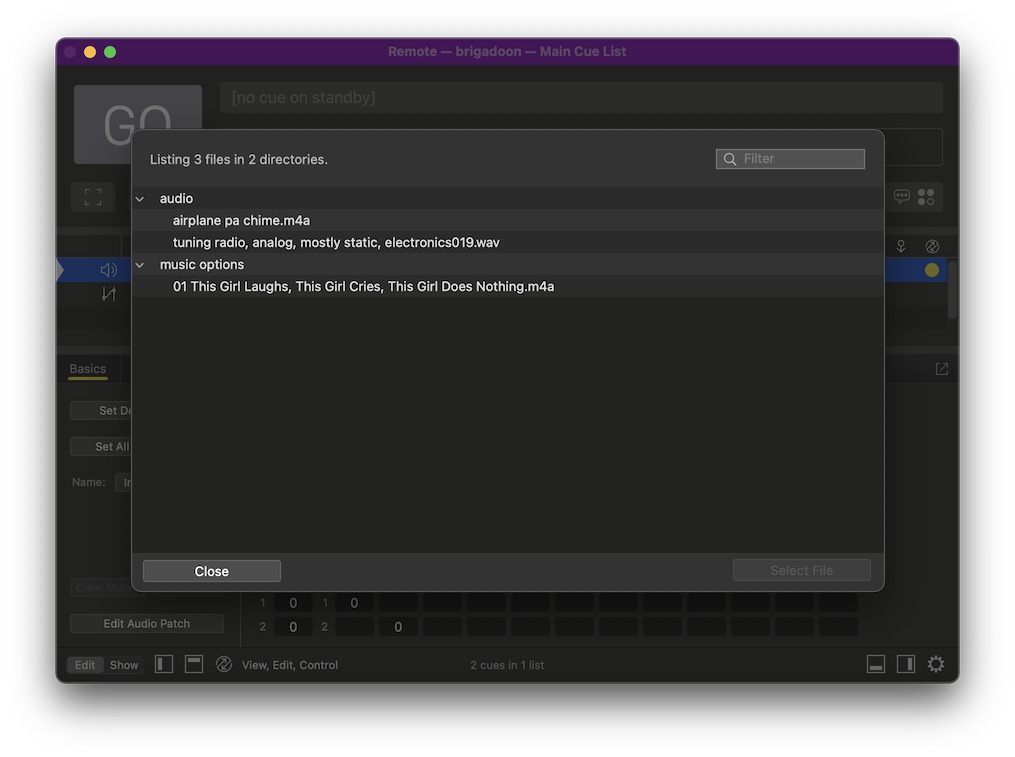Select the speaker icon on the audio cue
The height and width of the screenshot is (757, 1015).
click(107, 269)
